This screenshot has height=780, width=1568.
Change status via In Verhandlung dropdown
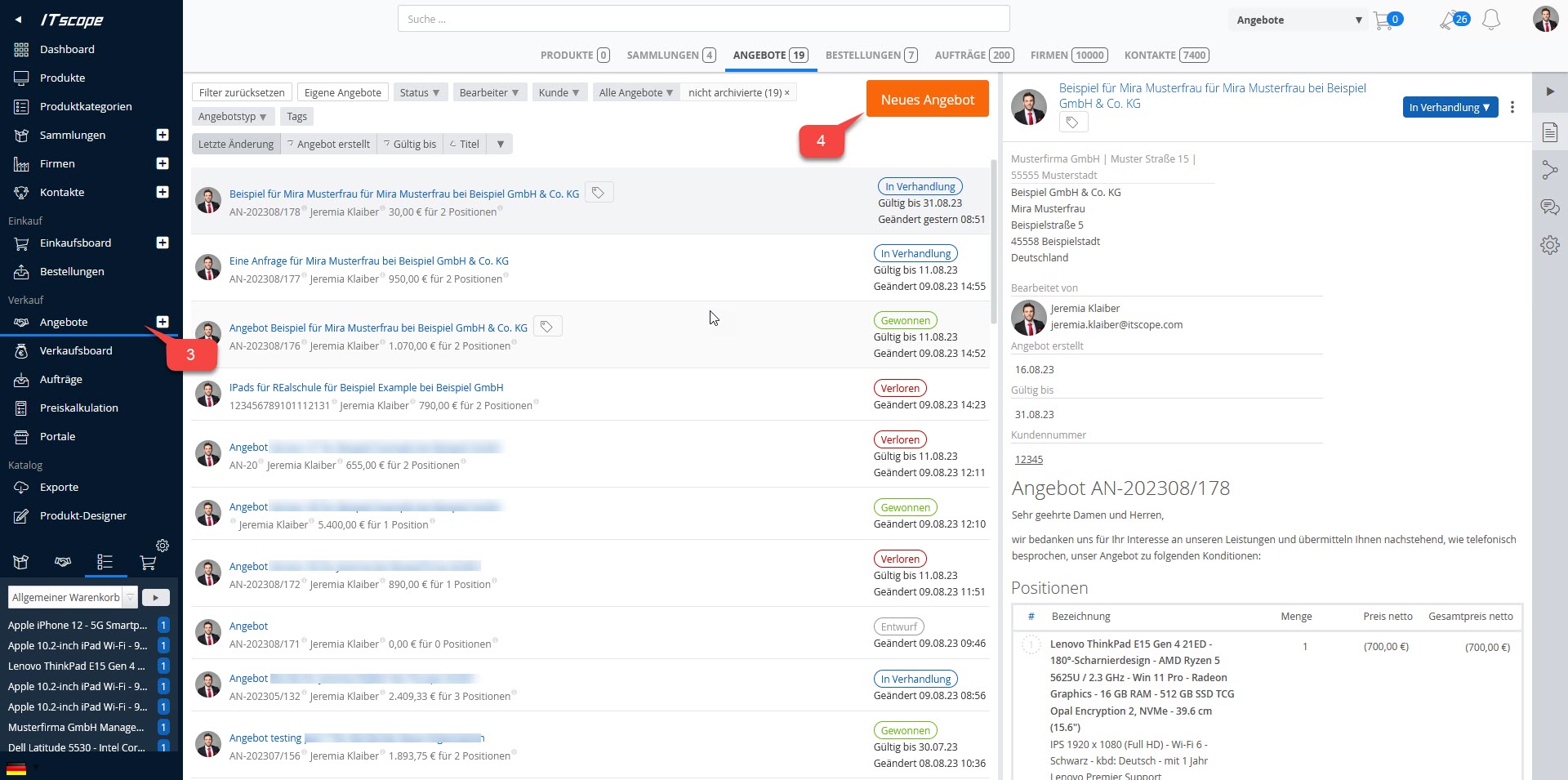1450,107
